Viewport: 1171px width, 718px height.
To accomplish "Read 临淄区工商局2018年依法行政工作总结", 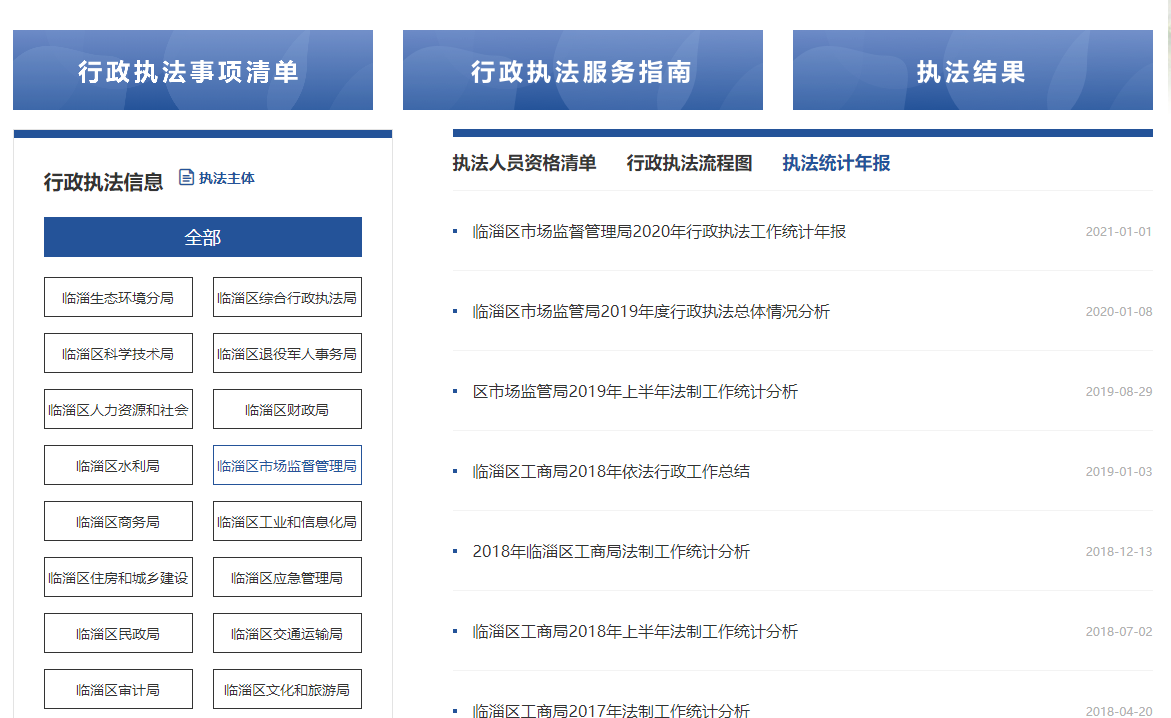I will (611, 472).
